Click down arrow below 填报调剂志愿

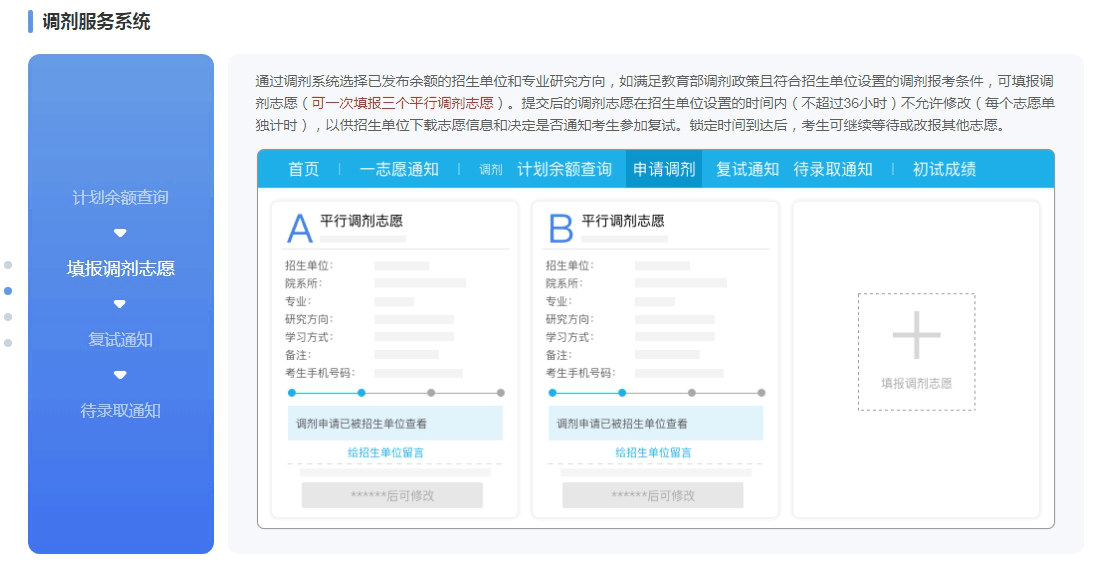(x=120, y=304)
